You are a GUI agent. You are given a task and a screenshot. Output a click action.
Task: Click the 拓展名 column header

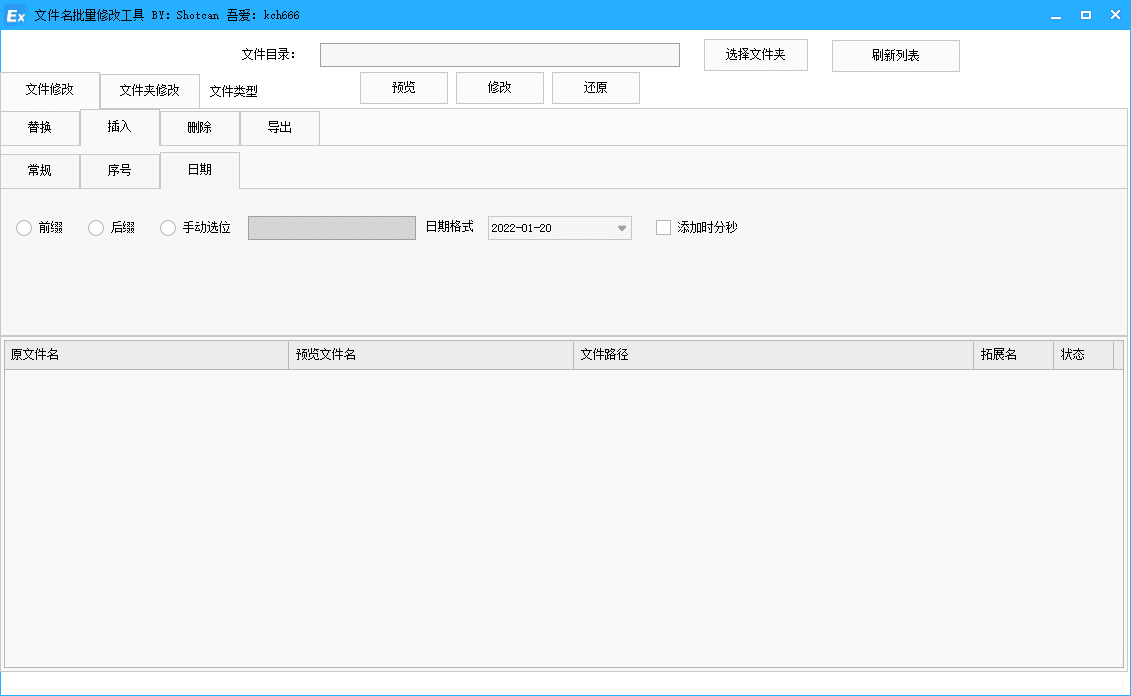(1013, 355)
